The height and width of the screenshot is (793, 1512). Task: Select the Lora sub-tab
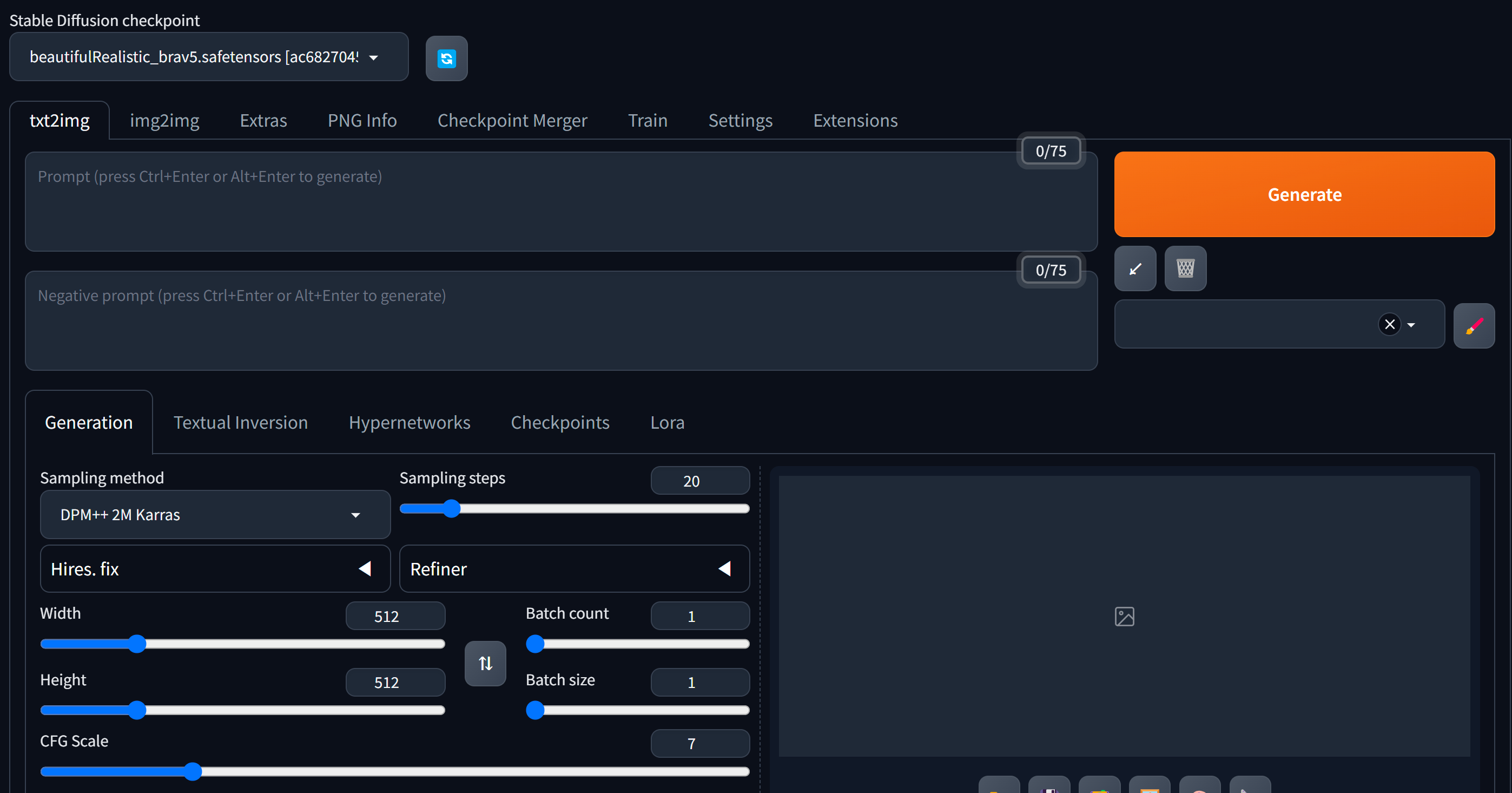667,422
